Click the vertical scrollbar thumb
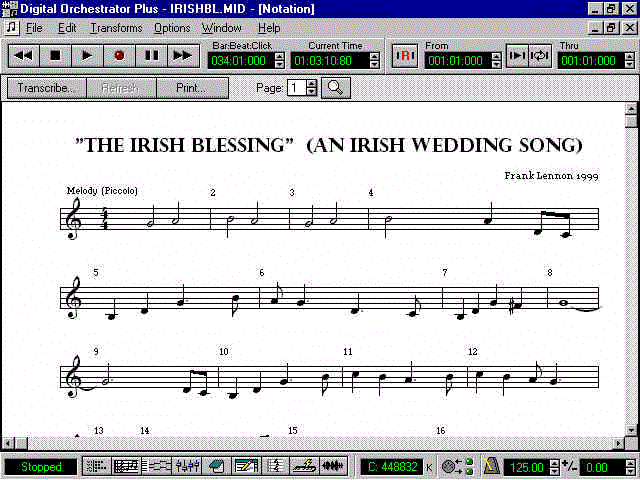This screenshot has width=640, height=480. tap(631, 120)
